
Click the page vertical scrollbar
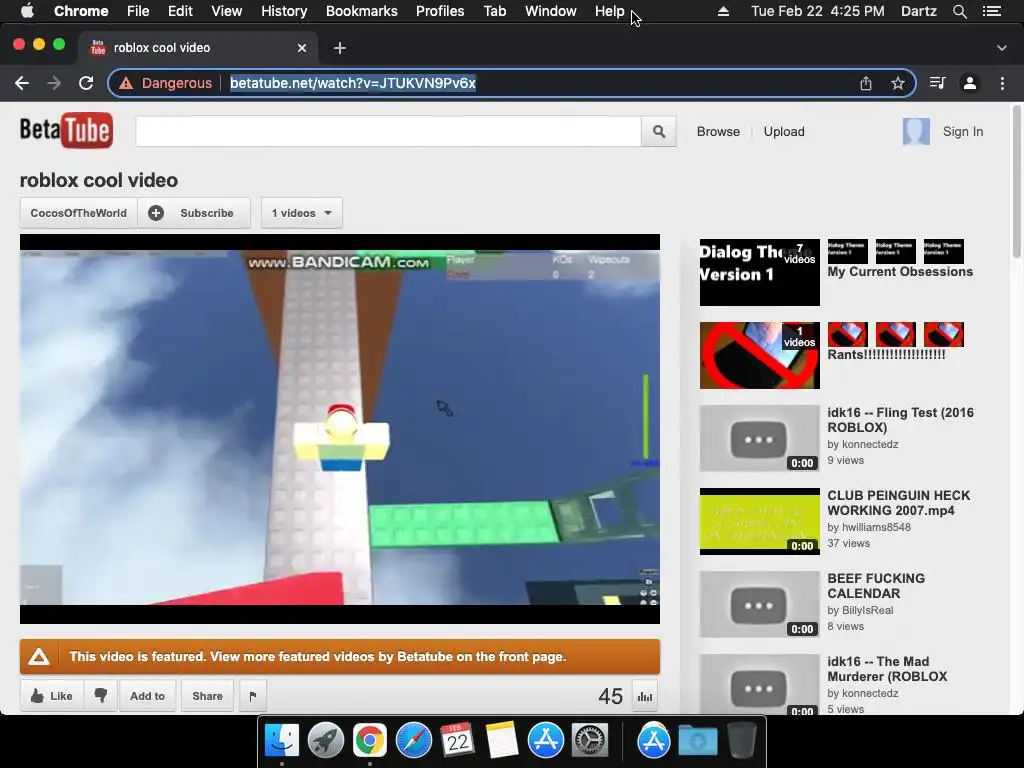click(x=1017, y=183)
